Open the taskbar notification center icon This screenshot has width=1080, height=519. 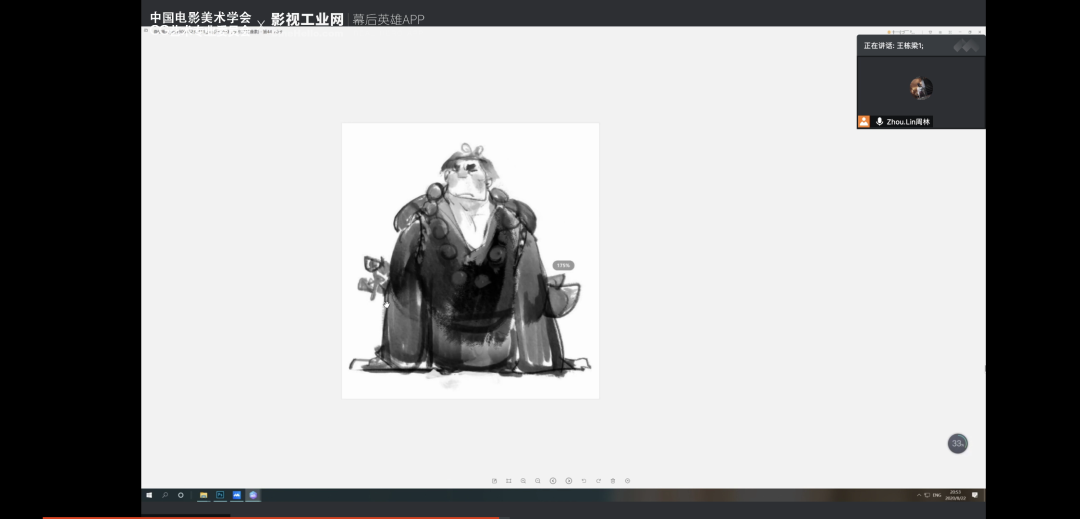[975, 495]
